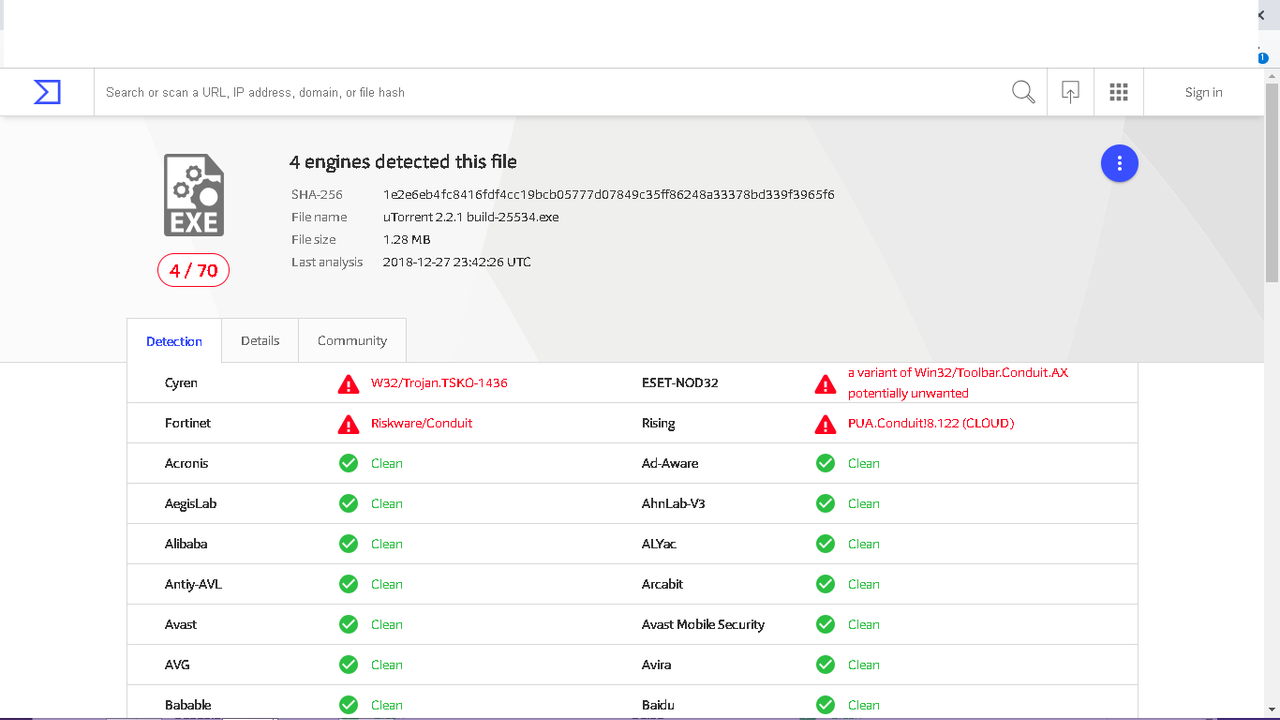Click file name uTorrent 2.2.1 build-25534.exe

point(470,217)
